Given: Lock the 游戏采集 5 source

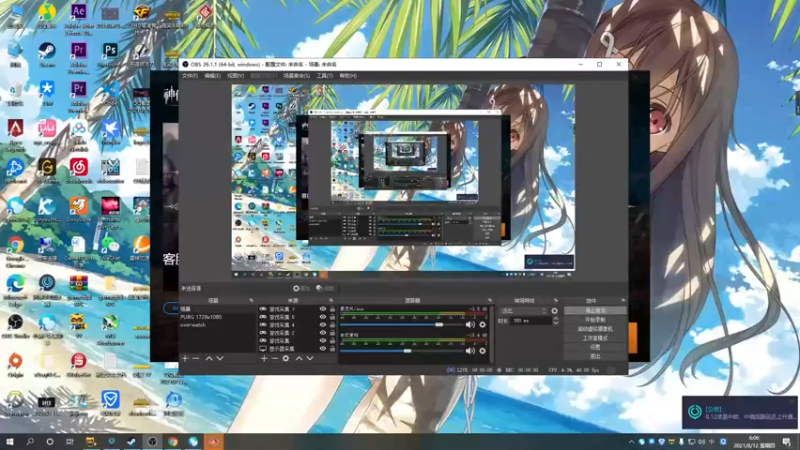Looking at the screenshot, I should [x=332, y=317].
